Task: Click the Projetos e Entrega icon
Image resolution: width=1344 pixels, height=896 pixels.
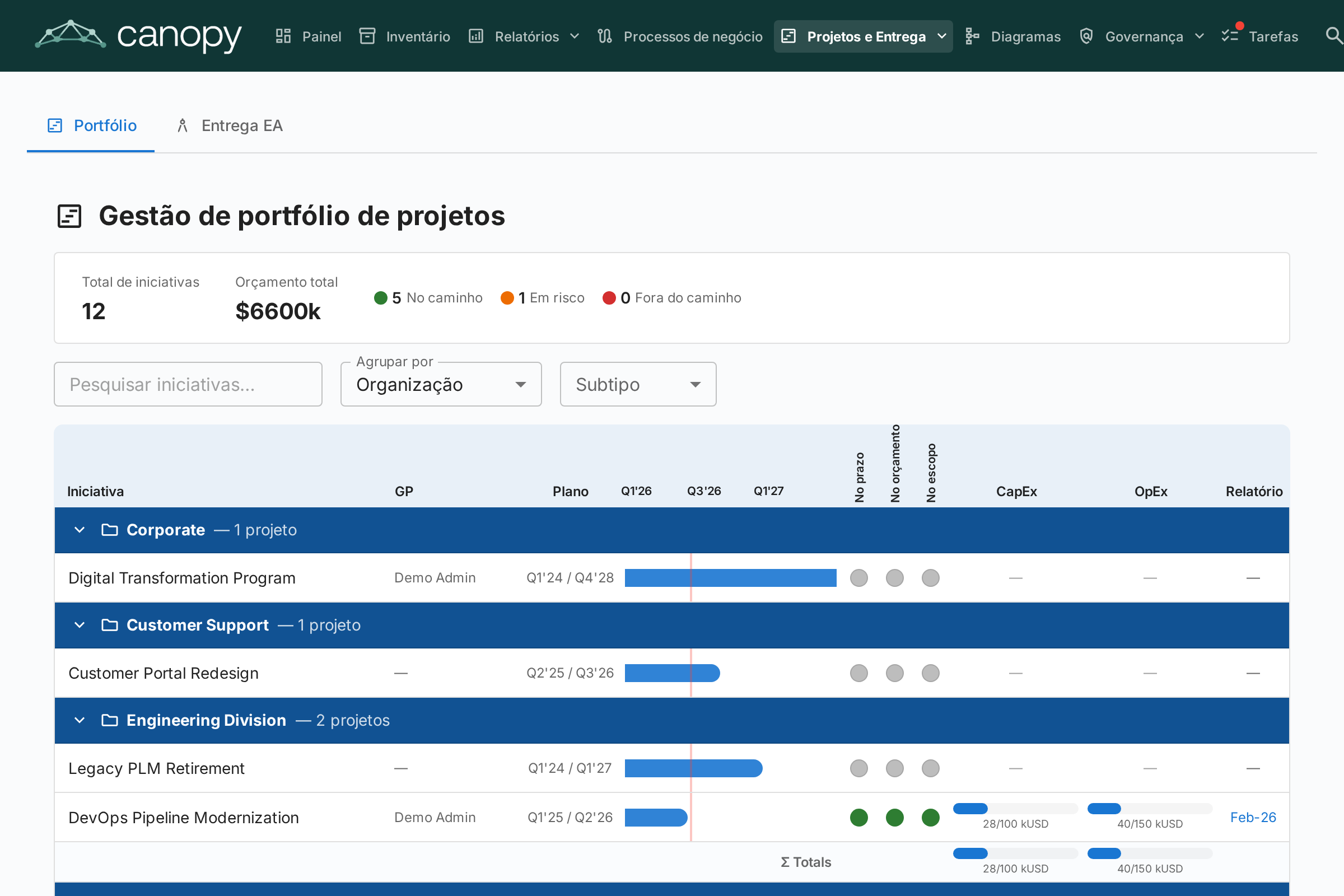Action: point(788,36)
